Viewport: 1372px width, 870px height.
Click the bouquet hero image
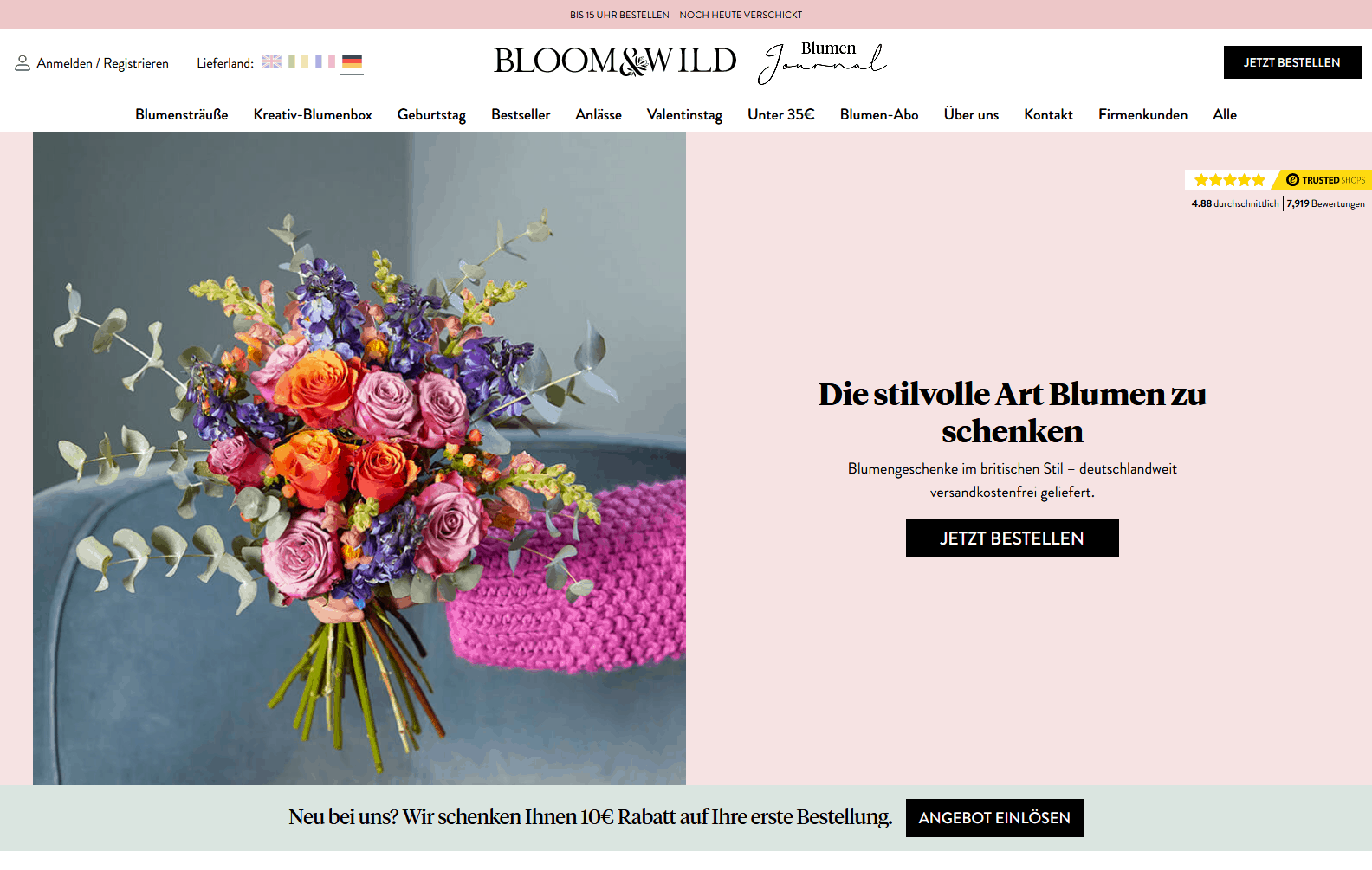359,459
